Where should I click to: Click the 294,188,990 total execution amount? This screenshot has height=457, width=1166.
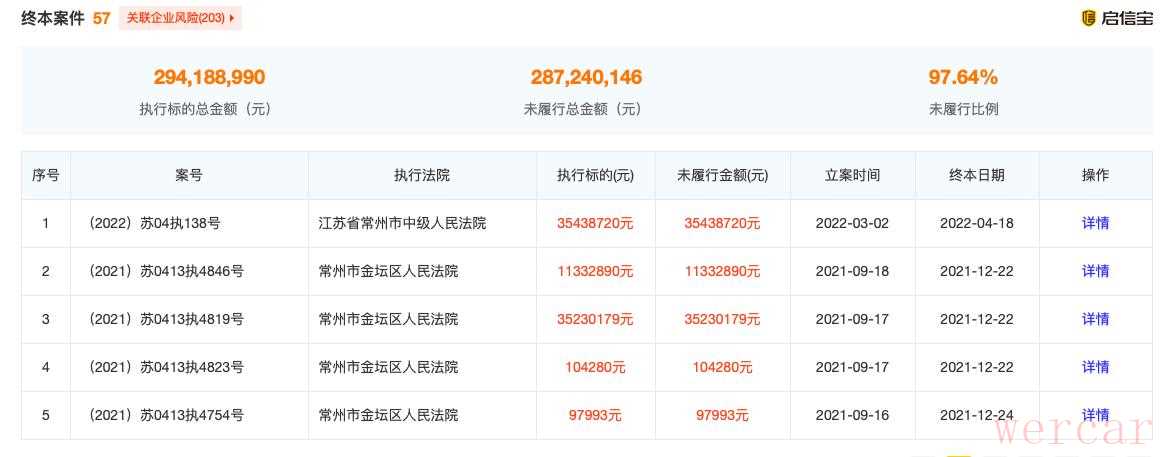pyautogui.click(x=209, y=77)
